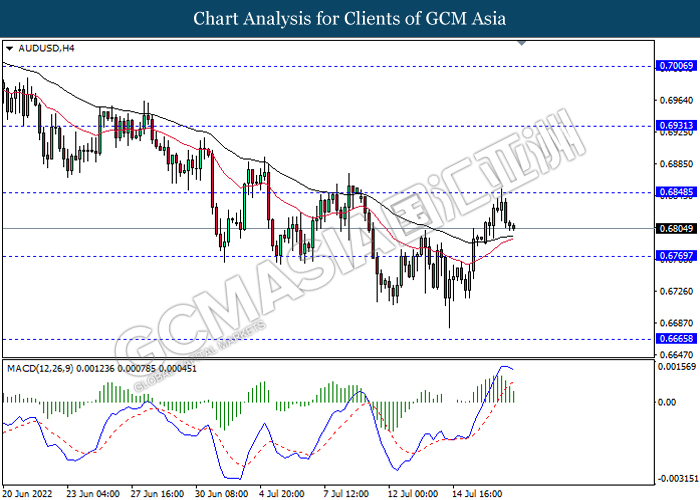Screen dimensions: 700x500
Task: Select the 0.70069 price level label
Action: [676, 66]
